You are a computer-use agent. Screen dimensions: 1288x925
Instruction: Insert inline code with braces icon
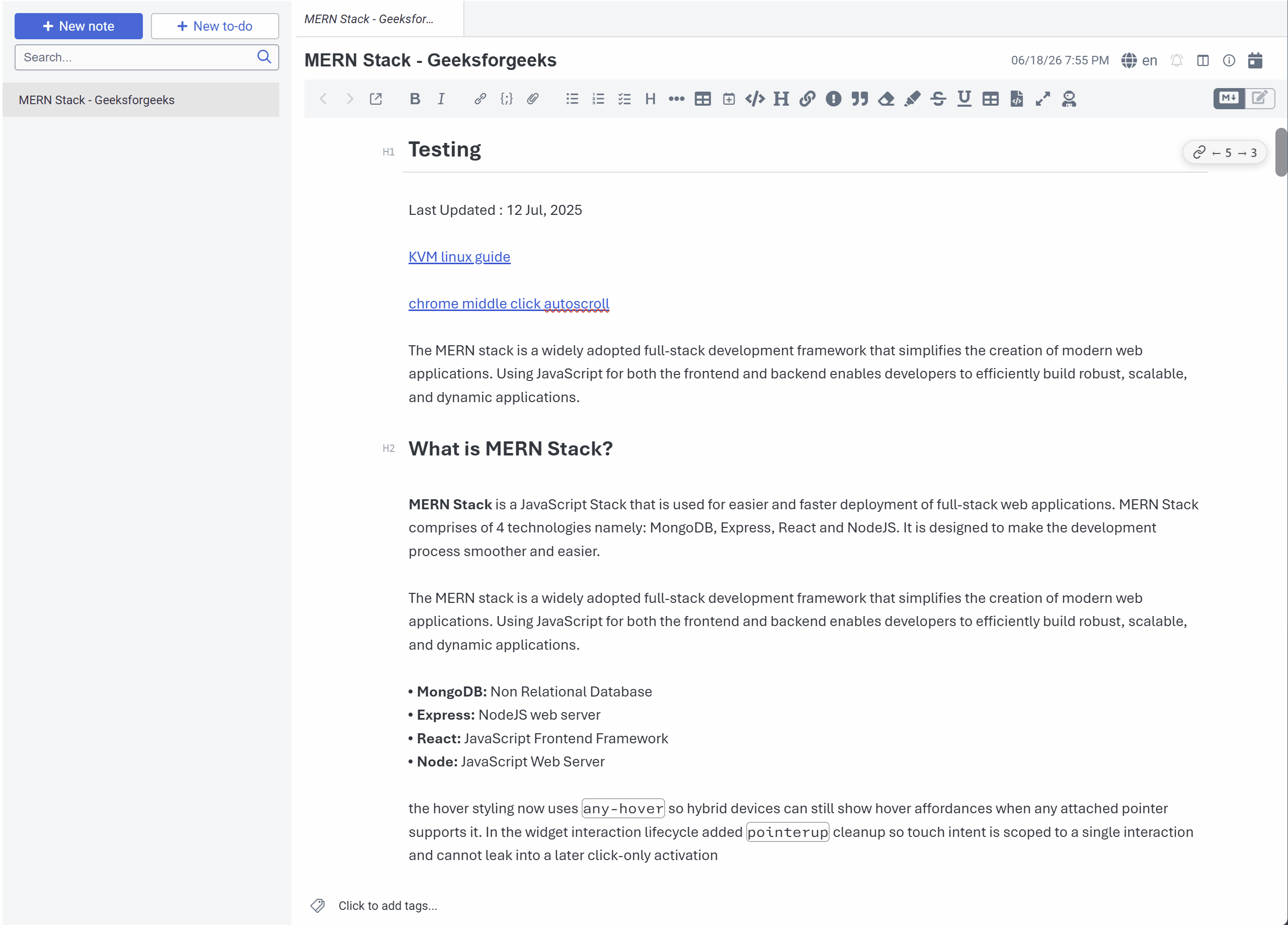pyautogui.click(x=506, y=99)
